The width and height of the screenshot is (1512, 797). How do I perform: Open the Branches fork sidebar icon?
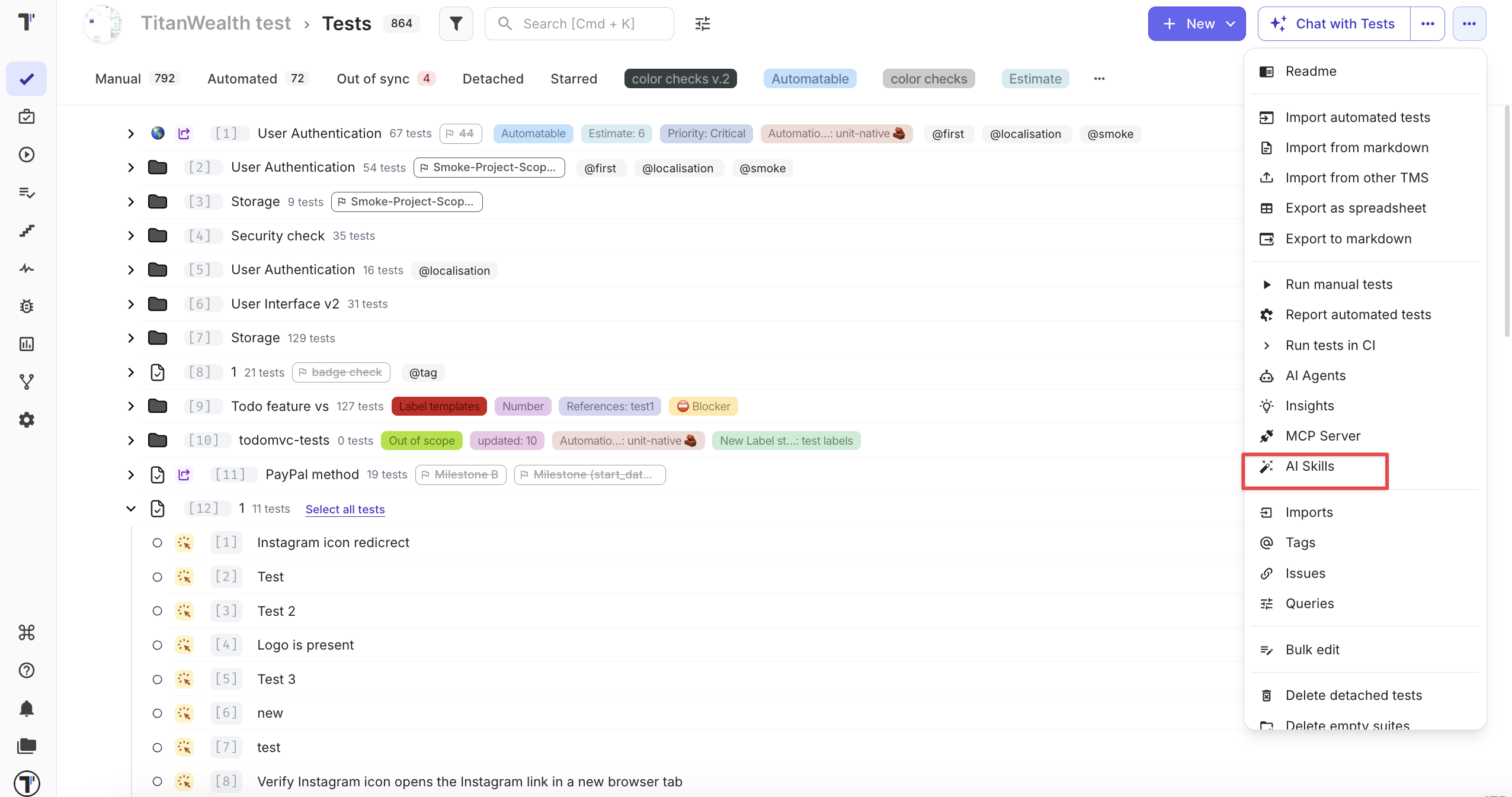click(27, 382)
